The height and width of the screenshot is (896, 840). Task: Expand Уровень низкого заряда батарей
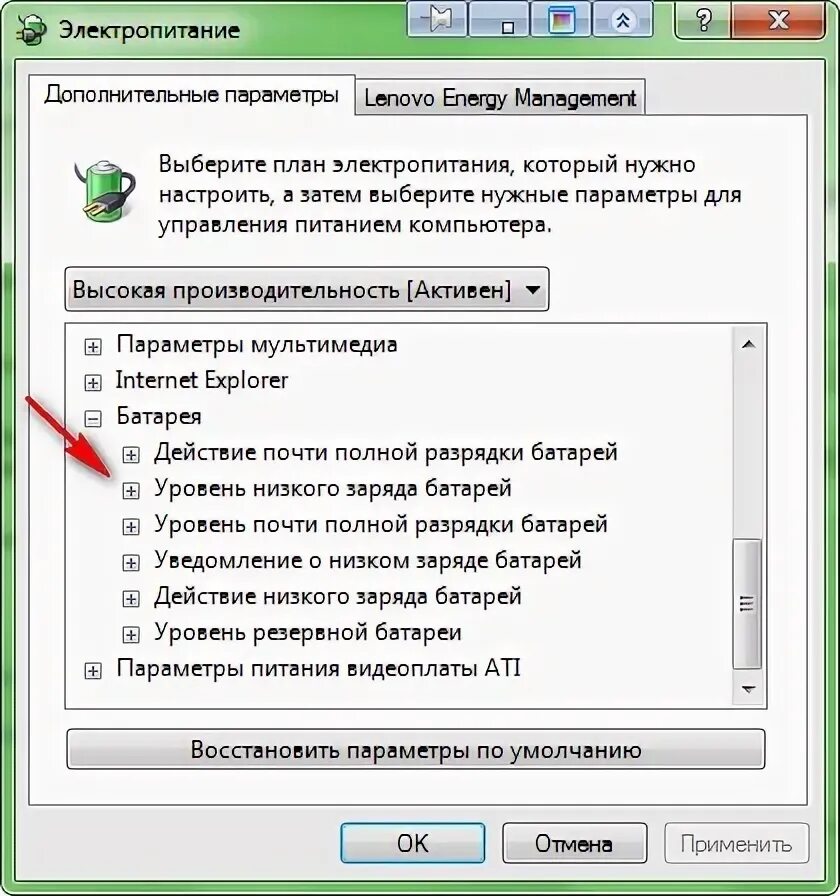131,490
